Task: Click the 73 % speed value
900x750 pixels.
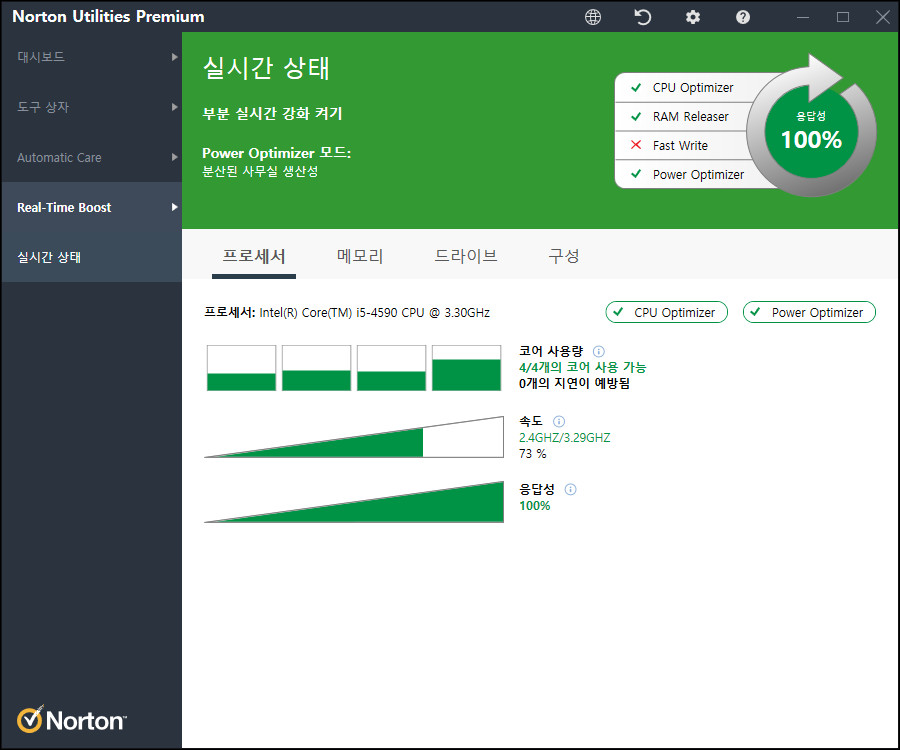Action: coord(533,454)
